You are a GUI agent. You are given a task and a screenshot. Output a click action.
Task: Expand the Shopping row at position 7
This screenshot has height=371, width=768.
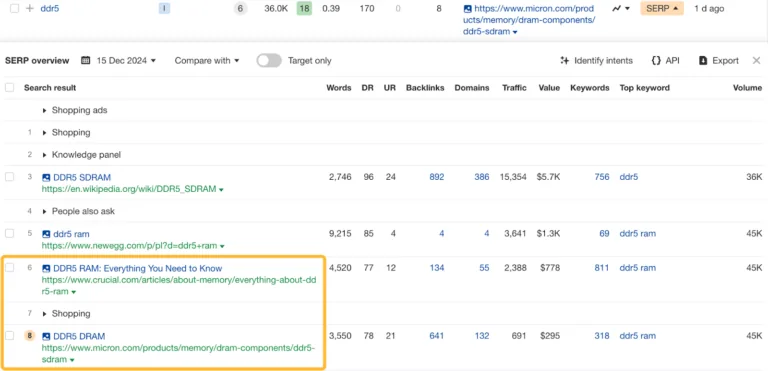click(x=45, y=314)
